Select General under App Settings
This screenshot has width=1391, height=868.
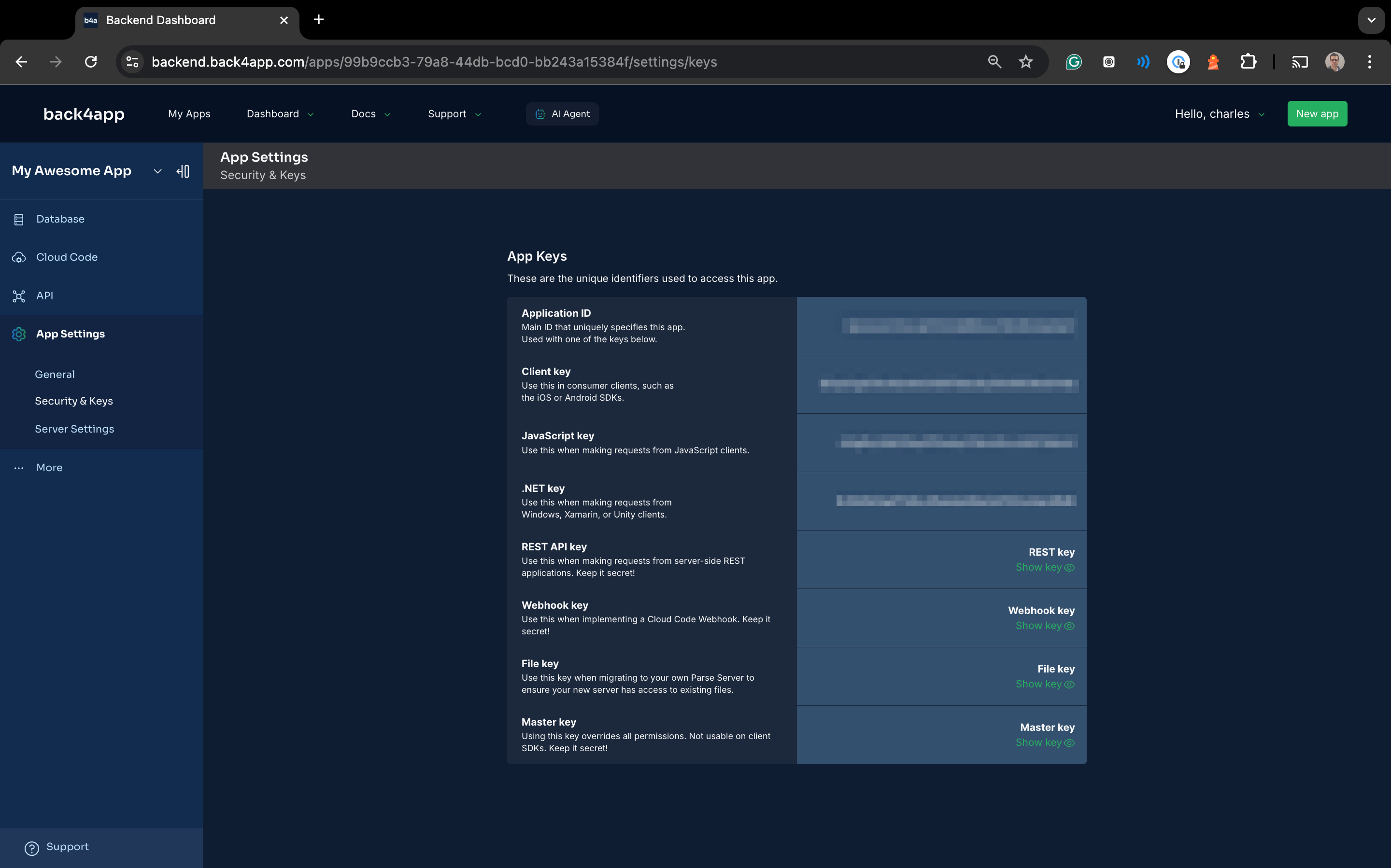55,374
